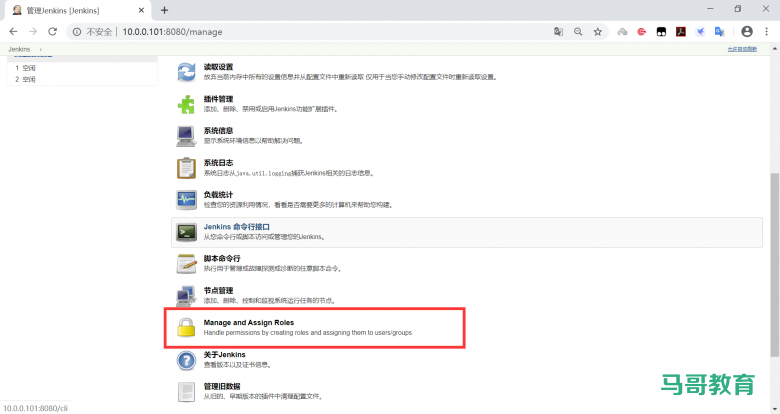The height and width of the screenshot is (414, 780).
Task: Click the yellow padlock roles icon
Action: tap(187, 327)
